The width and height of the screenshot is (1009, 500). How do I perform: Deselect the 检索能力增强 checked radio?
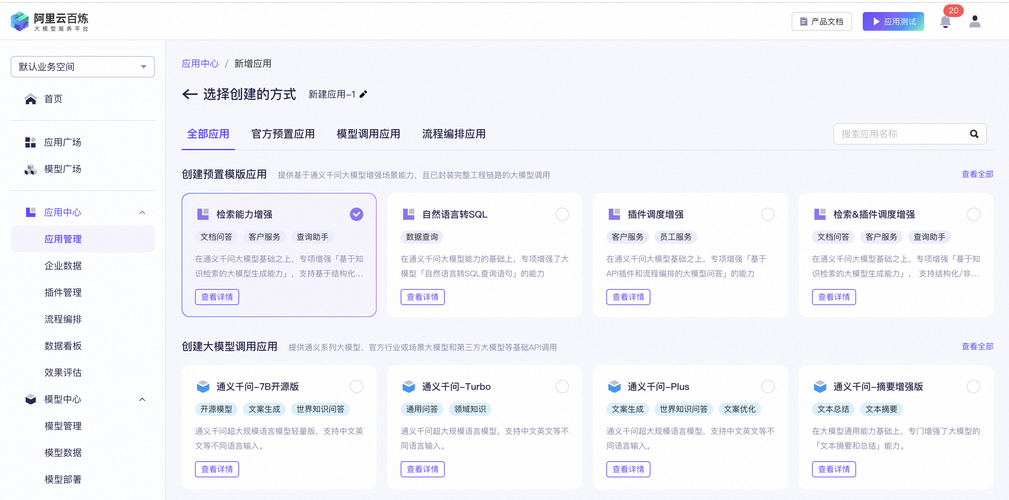356,214
